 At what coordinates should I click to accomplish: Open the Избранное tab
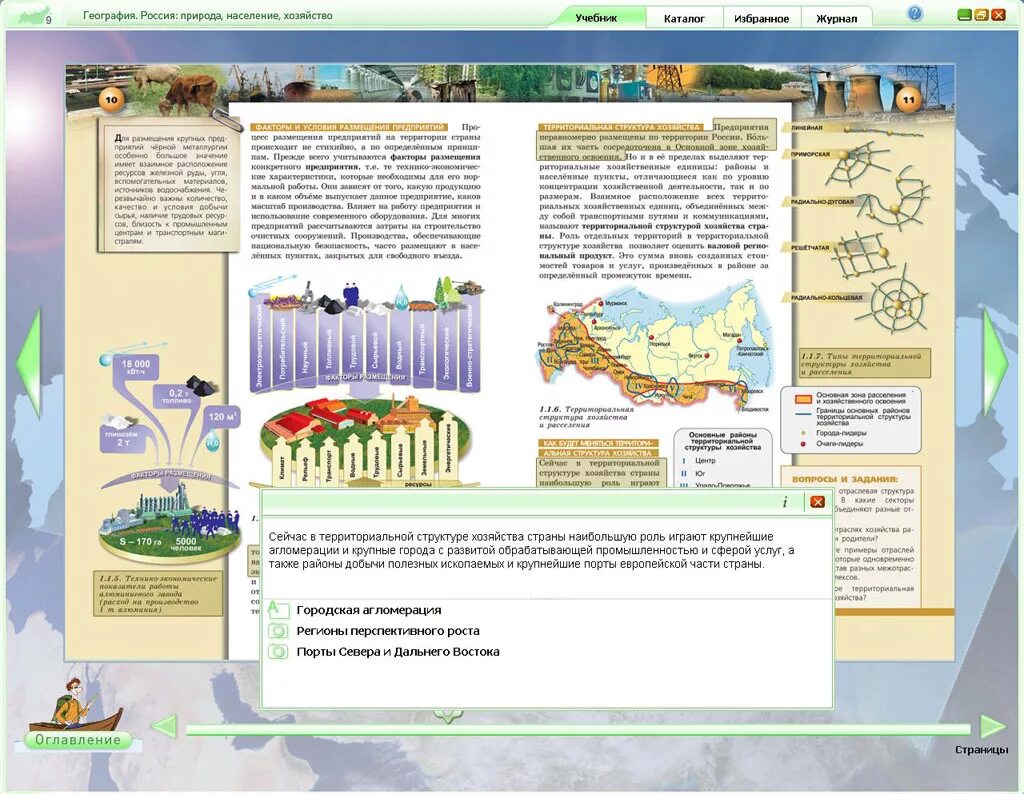pyautogui.click(x=761, y=18)
